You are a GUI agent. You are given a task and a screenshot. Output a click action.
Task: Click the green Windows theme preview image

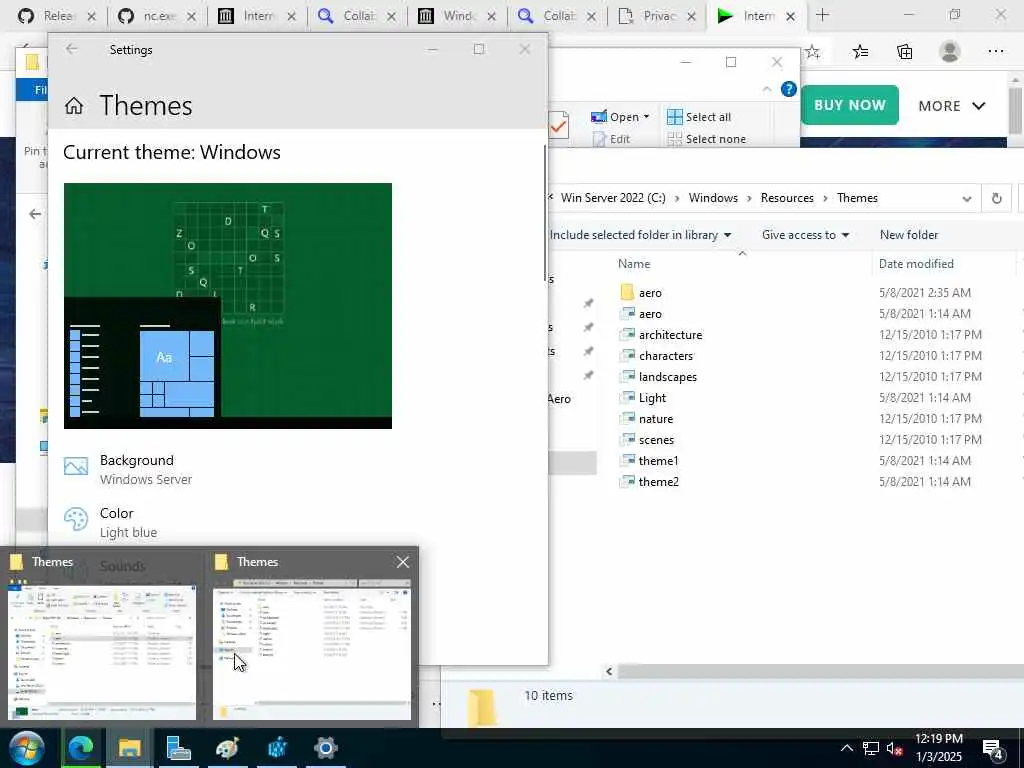point(228,306)
